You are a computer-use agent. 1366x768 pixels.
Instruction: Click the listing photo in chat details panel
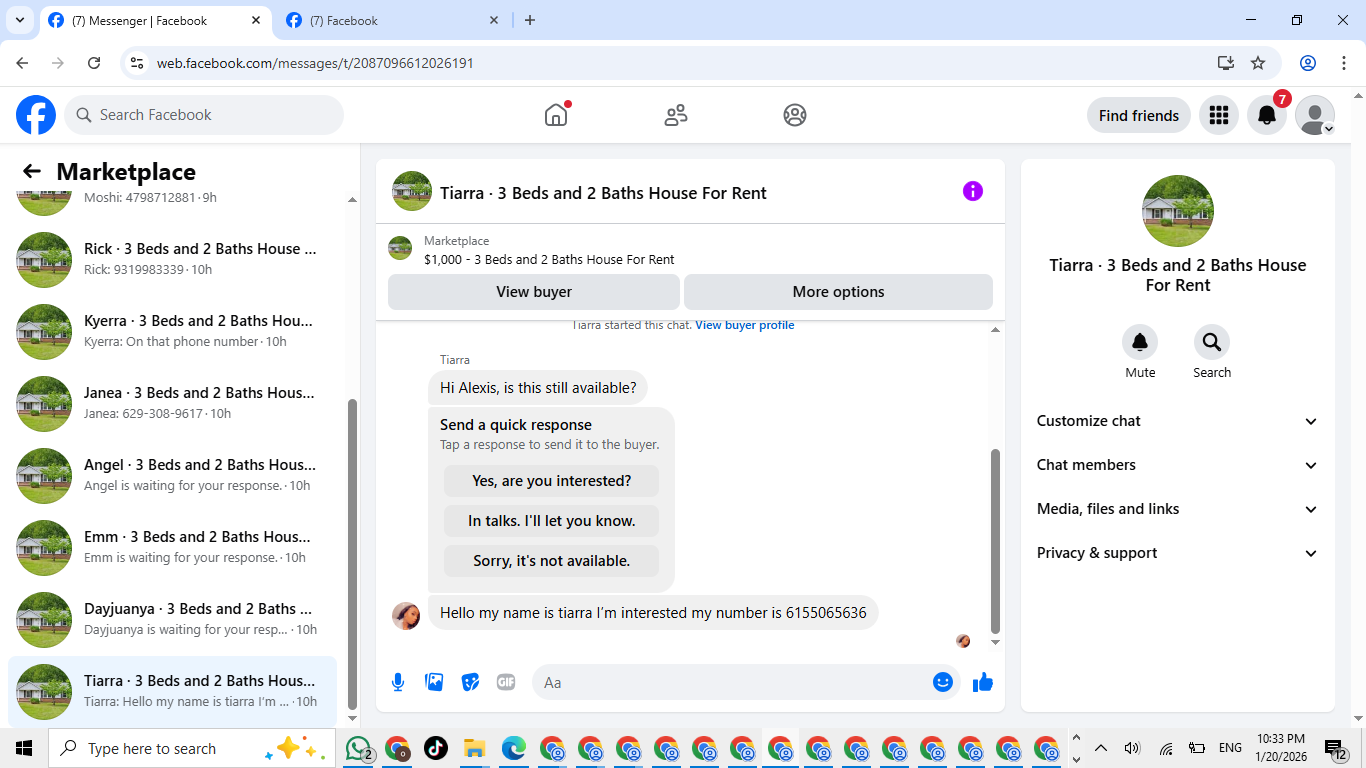1178,211
